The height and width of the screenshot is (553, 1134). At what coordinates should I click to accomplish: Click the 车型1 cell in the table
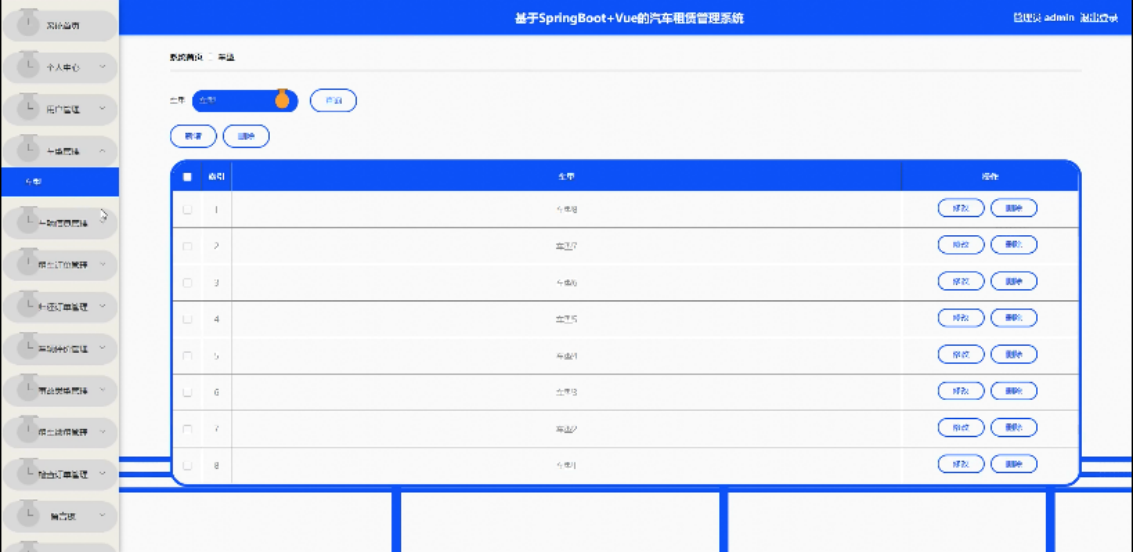pos(566,466)
